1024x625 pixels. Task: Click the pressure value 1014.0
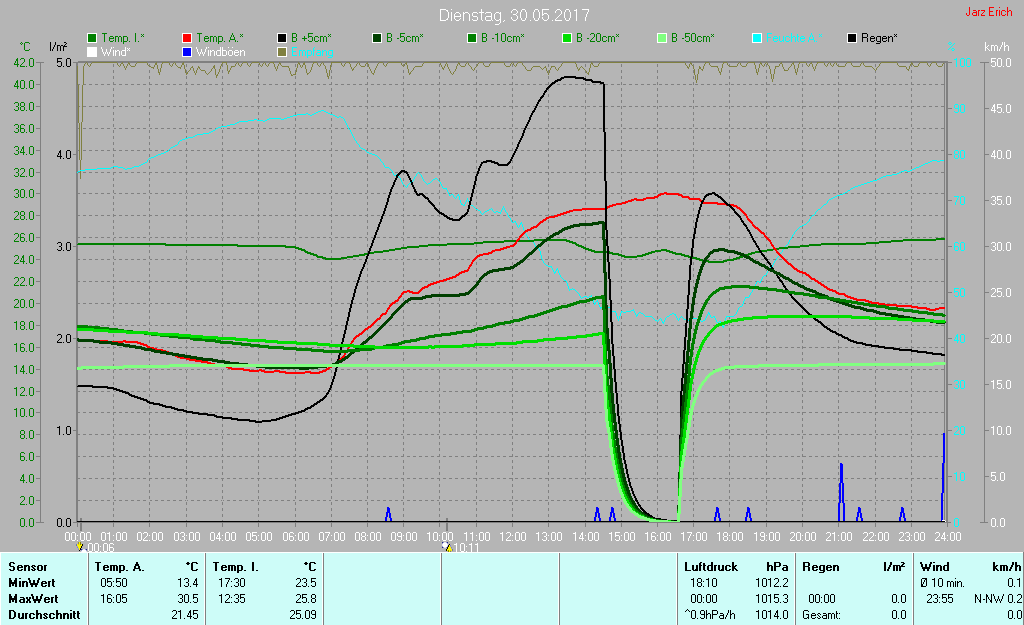pyautogui.click(x=771, y=615)
